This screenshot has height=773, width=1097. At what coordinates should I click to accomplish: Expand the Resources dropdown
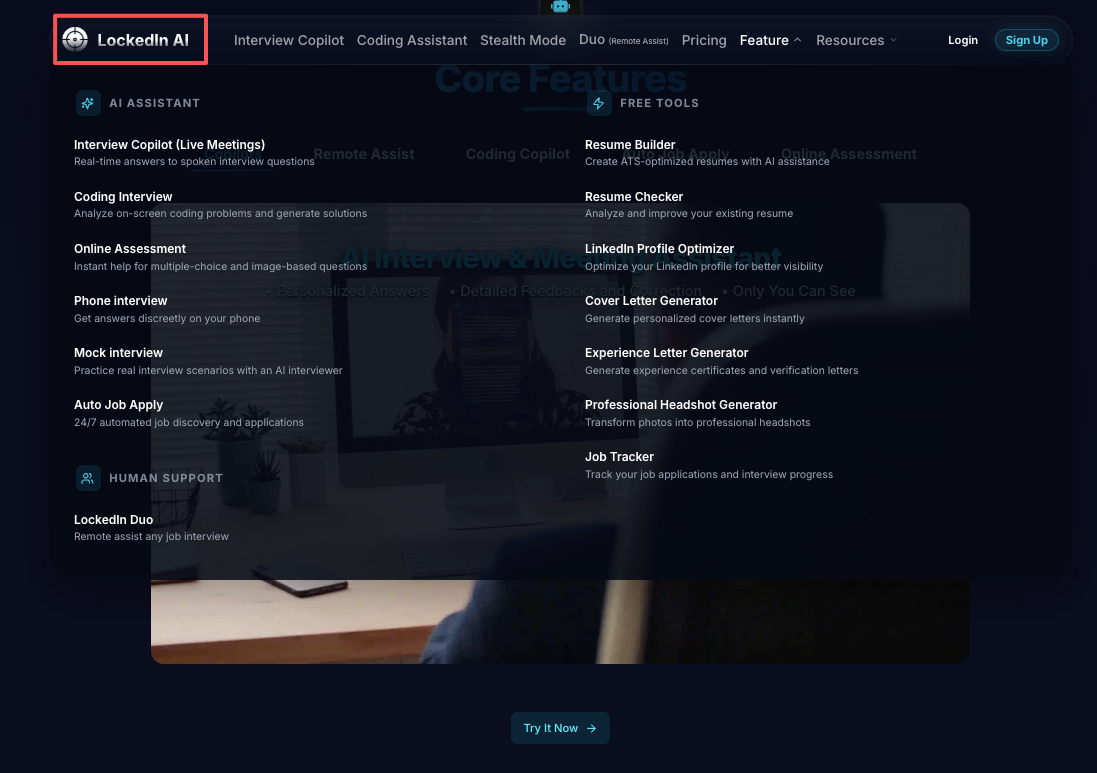coord(856,40)
